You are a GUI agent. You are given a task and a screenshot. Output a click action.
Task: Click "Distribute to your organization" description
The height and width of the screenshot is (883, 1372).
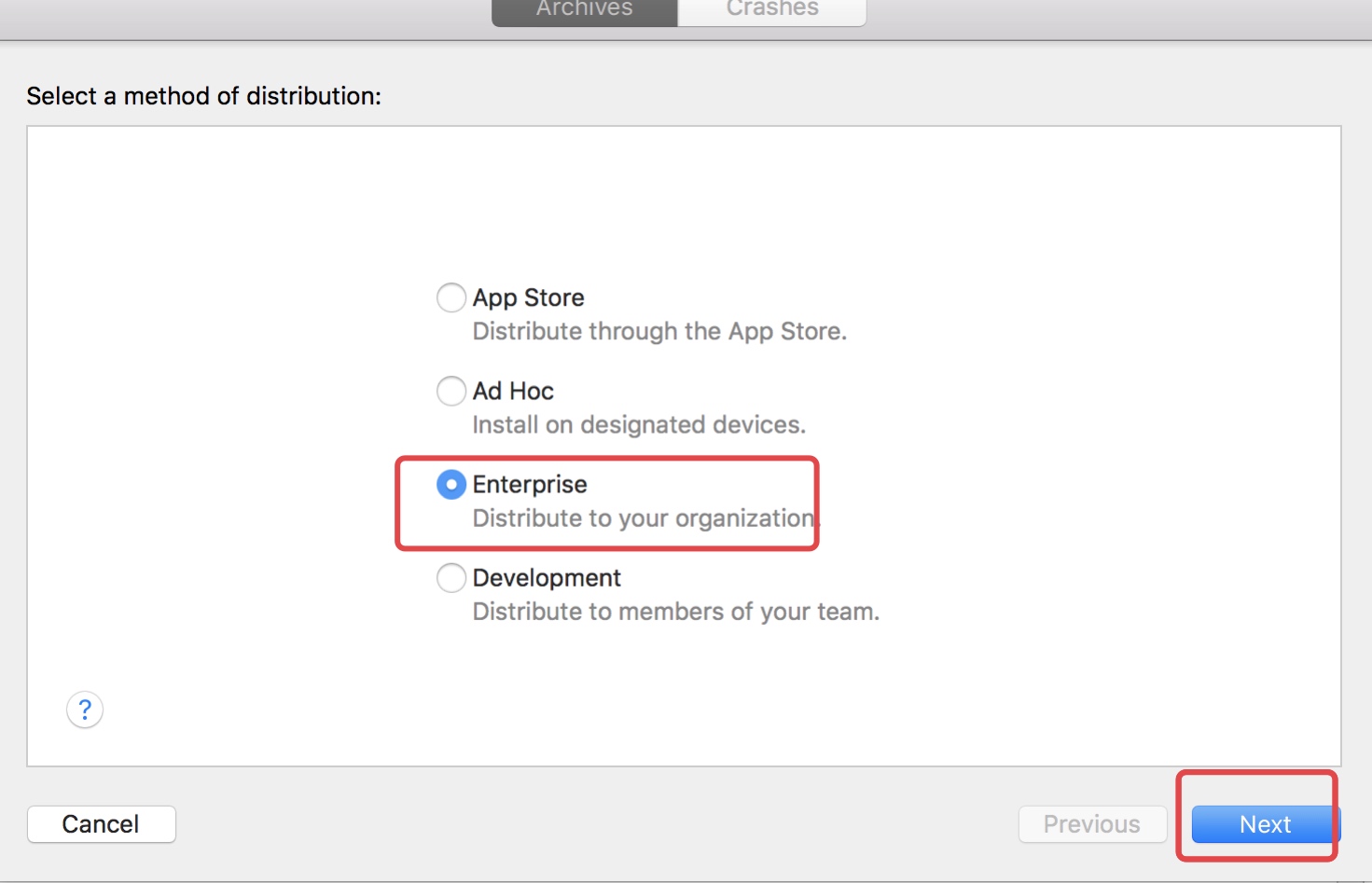644,518
